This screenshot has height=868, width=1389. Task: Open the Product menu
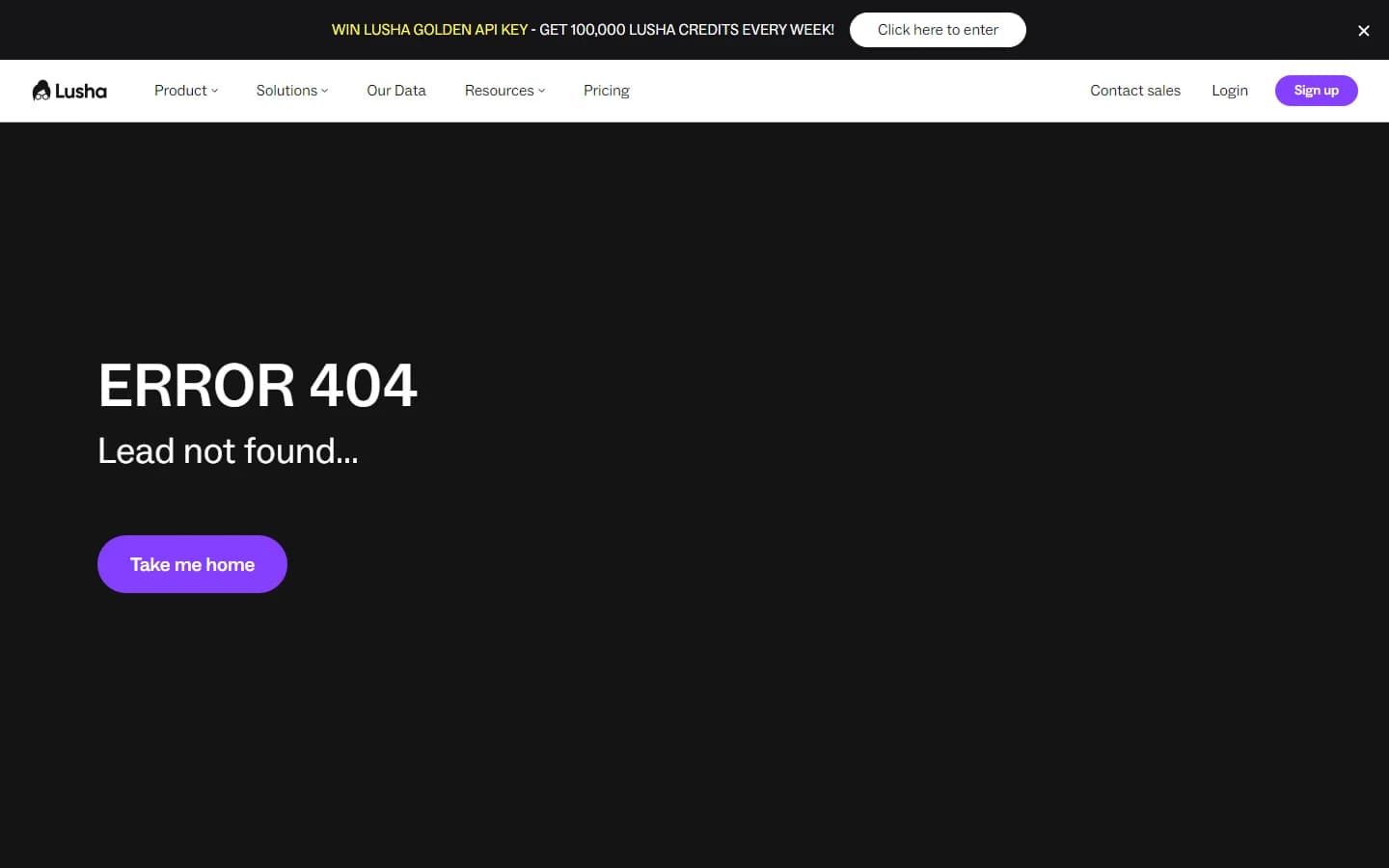(180, 91)
